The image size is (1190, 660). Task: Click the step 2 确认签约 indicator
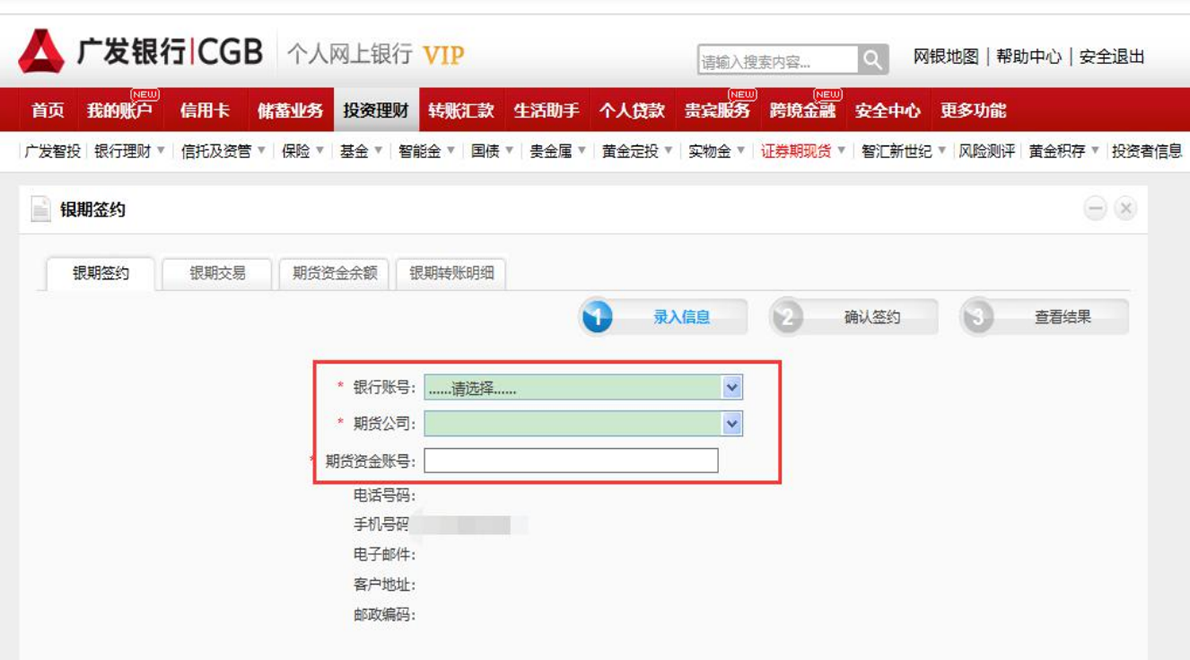[x=854, y=316]
